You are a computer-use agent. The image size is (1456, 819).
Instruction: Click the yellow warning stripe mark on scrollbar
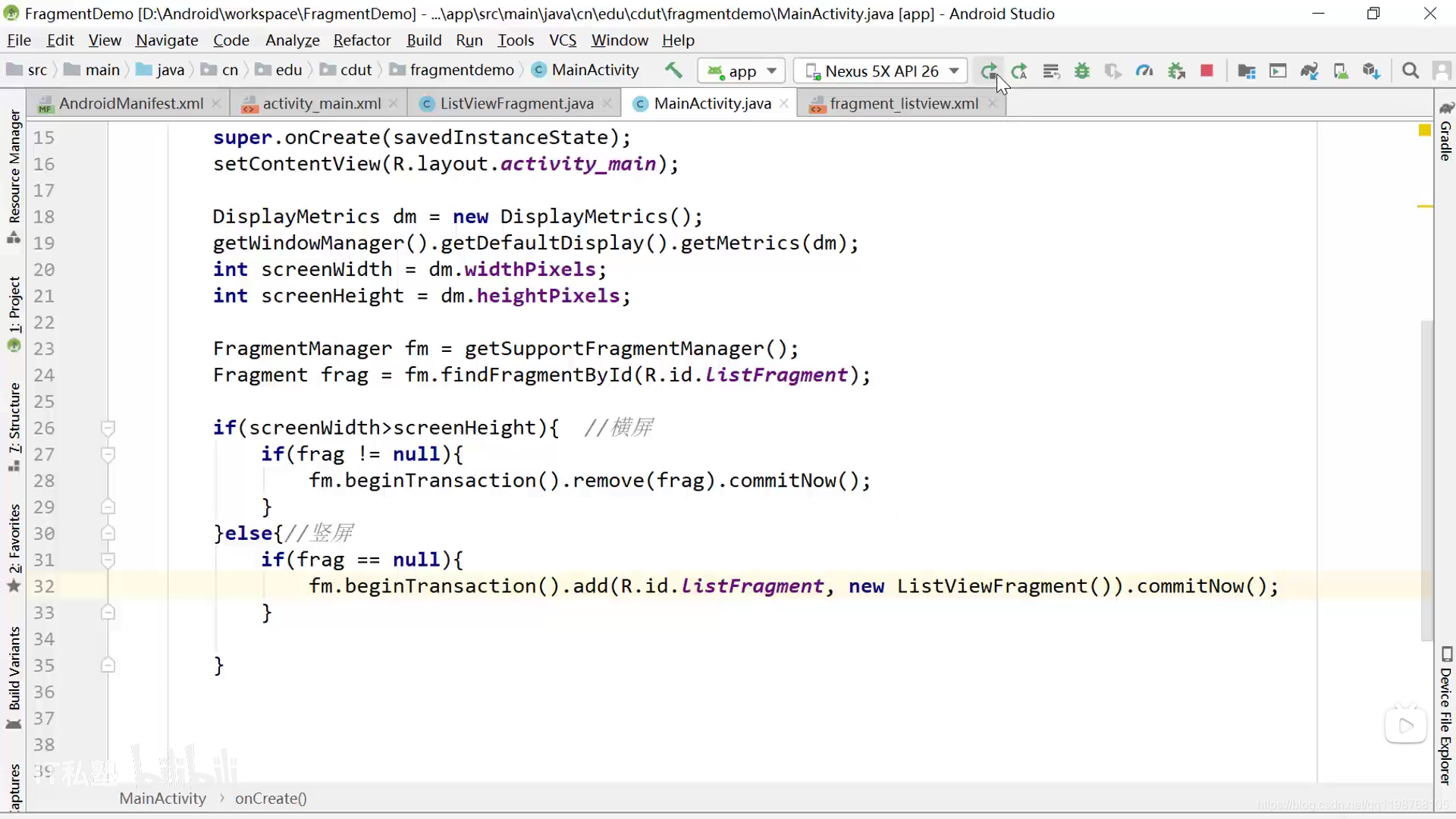(1425, 206)
